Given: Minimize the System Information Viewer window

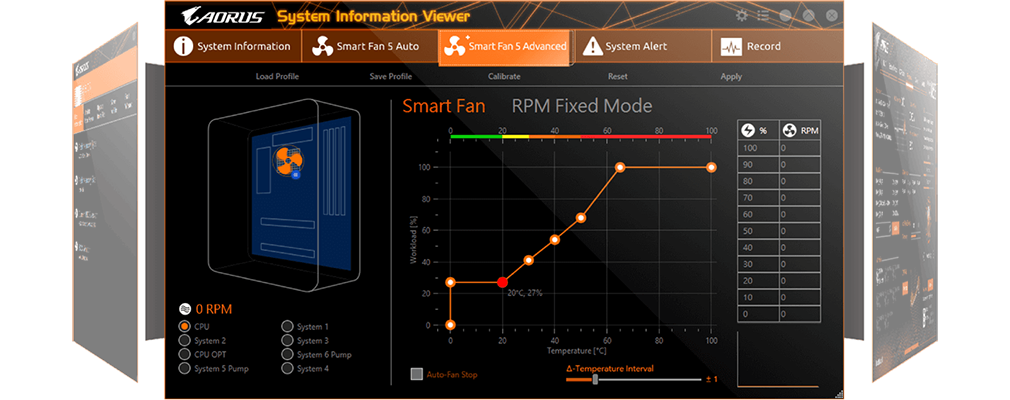Looking at the screenshot, I should 786,15.
